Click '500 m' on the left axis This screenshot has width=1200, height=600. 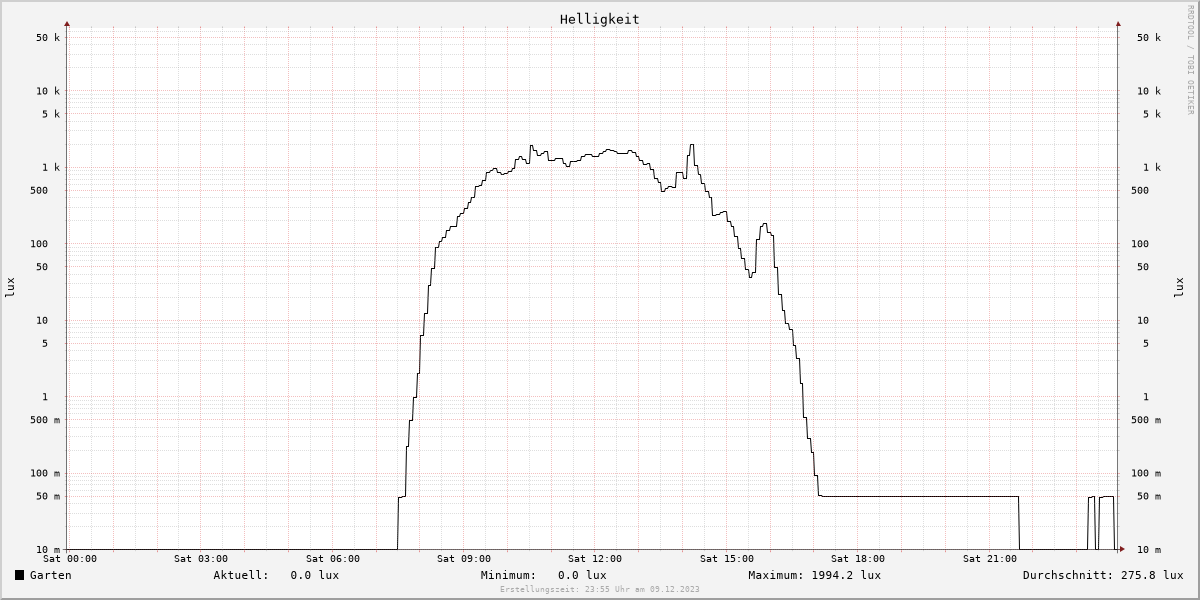(x=44, y=420)
